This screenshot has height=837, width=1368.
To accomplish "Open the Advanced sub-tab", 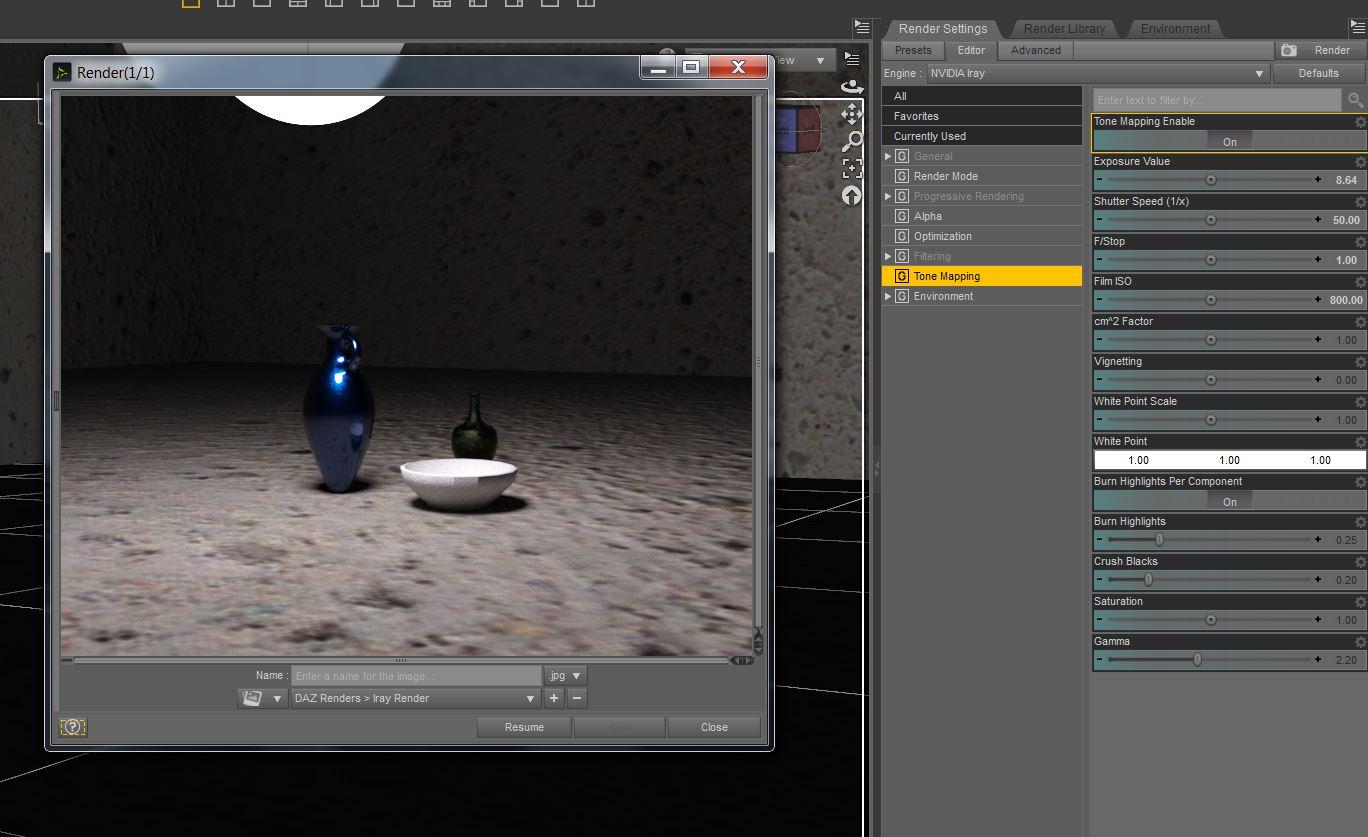I will pyautogui.click(x=1035, y=50).
